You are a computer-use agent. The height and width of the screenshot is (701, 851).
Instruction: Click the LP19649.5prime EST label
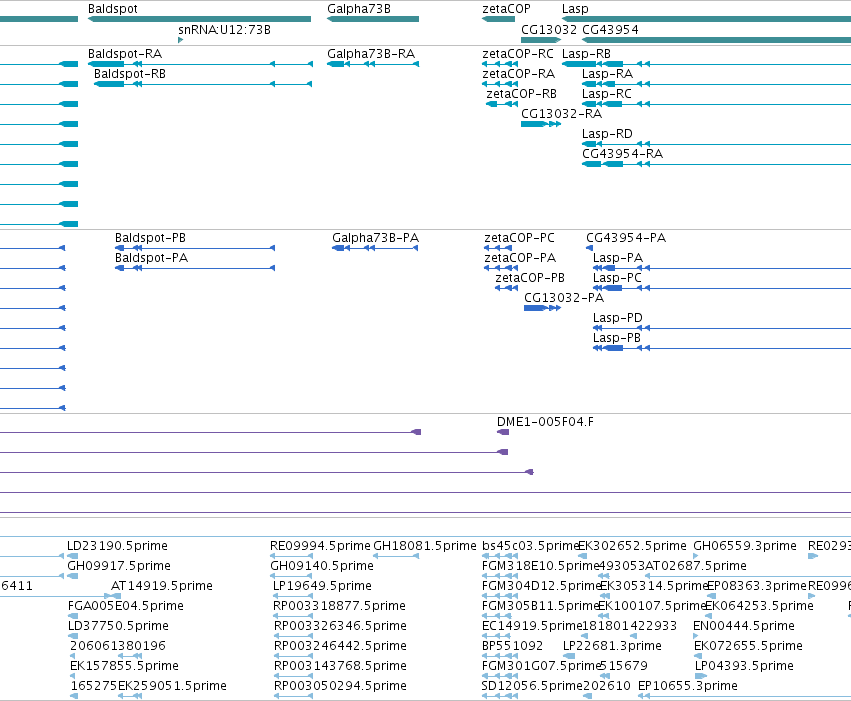click(x=322, y=586)
